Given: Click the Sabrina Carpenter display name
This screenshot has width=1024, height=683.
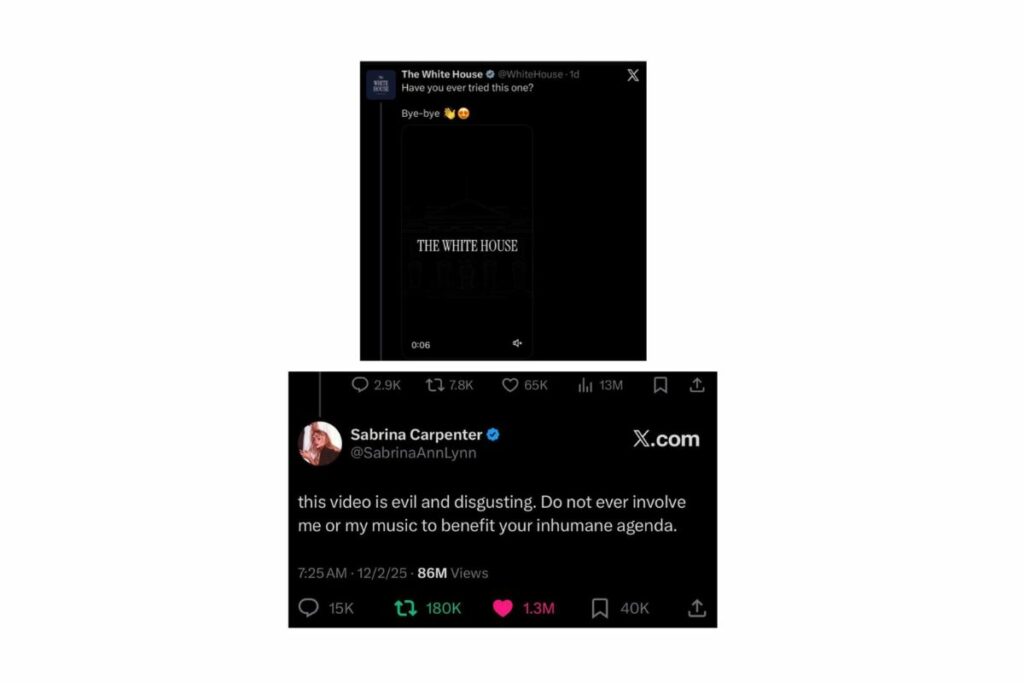Looking at the screenshot, I should (x=416, y=434).
